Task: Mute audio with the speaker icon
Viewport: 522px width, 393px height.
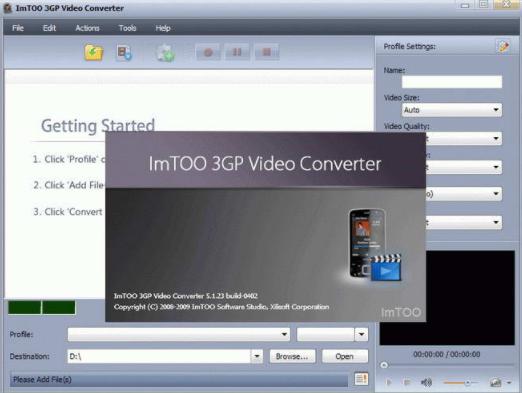Action: (426, 382)
